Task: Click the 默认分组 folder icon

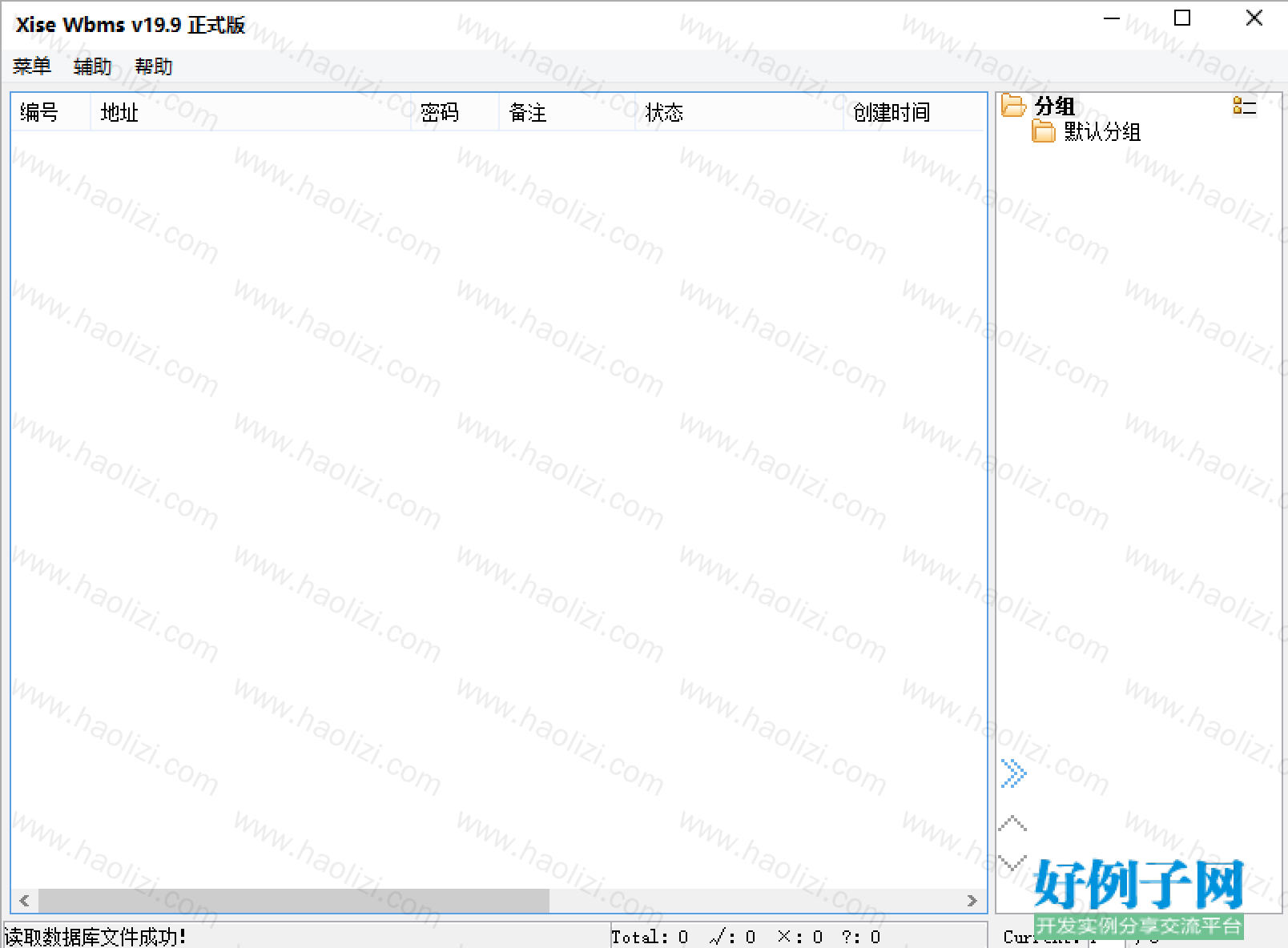Action: coord(1044,131)
